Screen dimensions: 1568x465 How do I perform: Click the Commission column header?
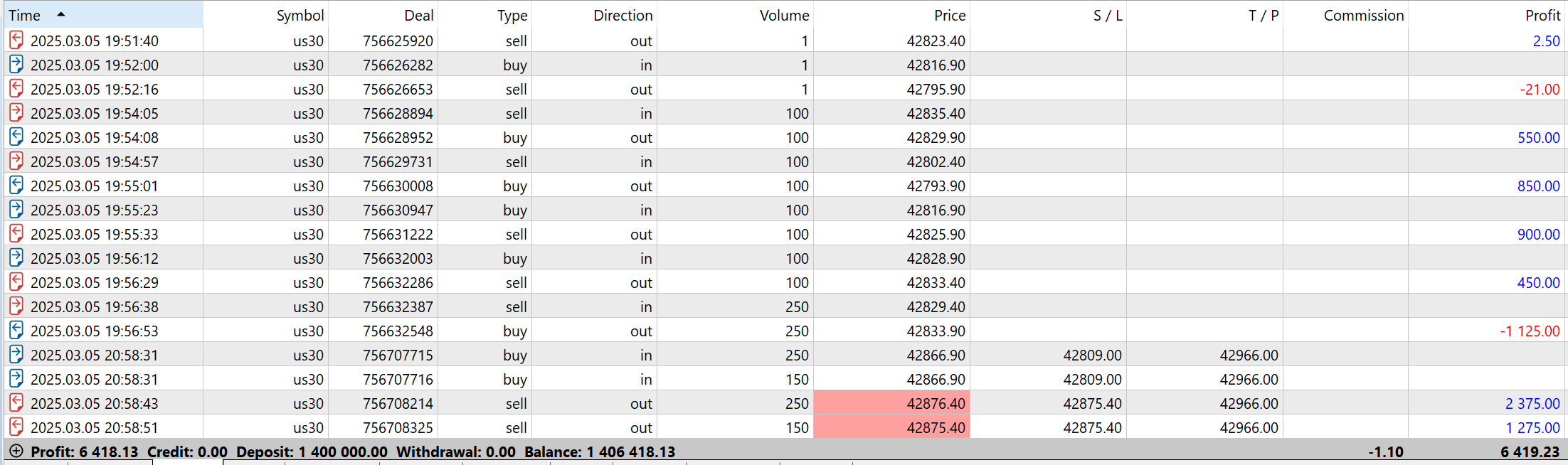click(x=1363, y=16)
